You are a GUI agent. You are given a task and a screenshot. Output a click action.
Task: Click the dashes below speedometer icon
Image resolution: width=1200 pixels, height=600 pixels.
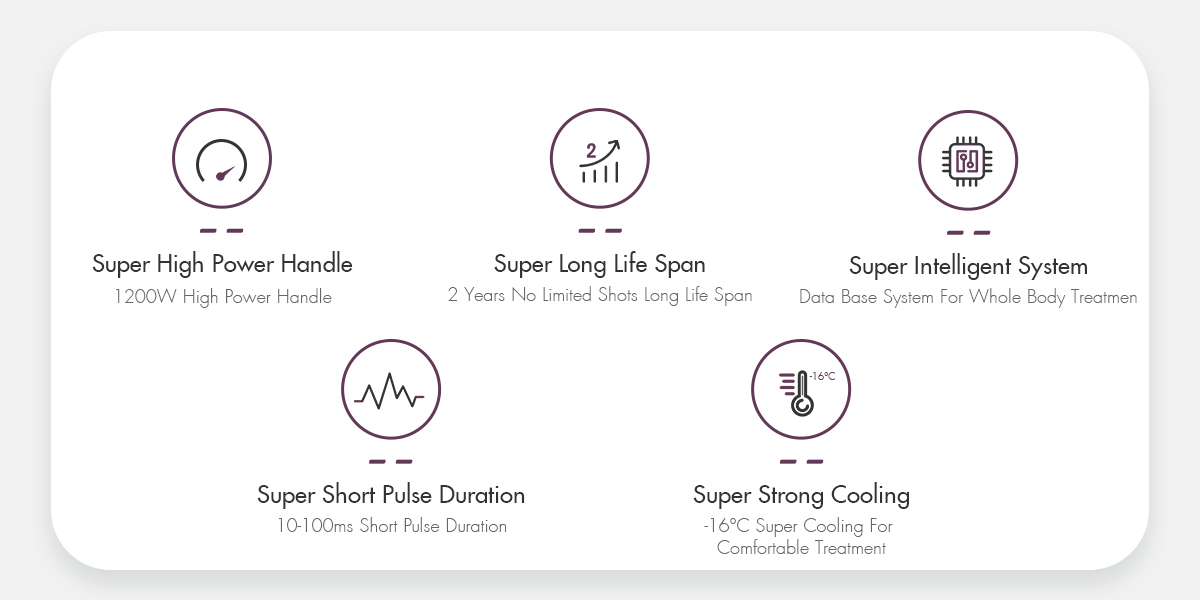pyautogui.click(x=222, y=231)
